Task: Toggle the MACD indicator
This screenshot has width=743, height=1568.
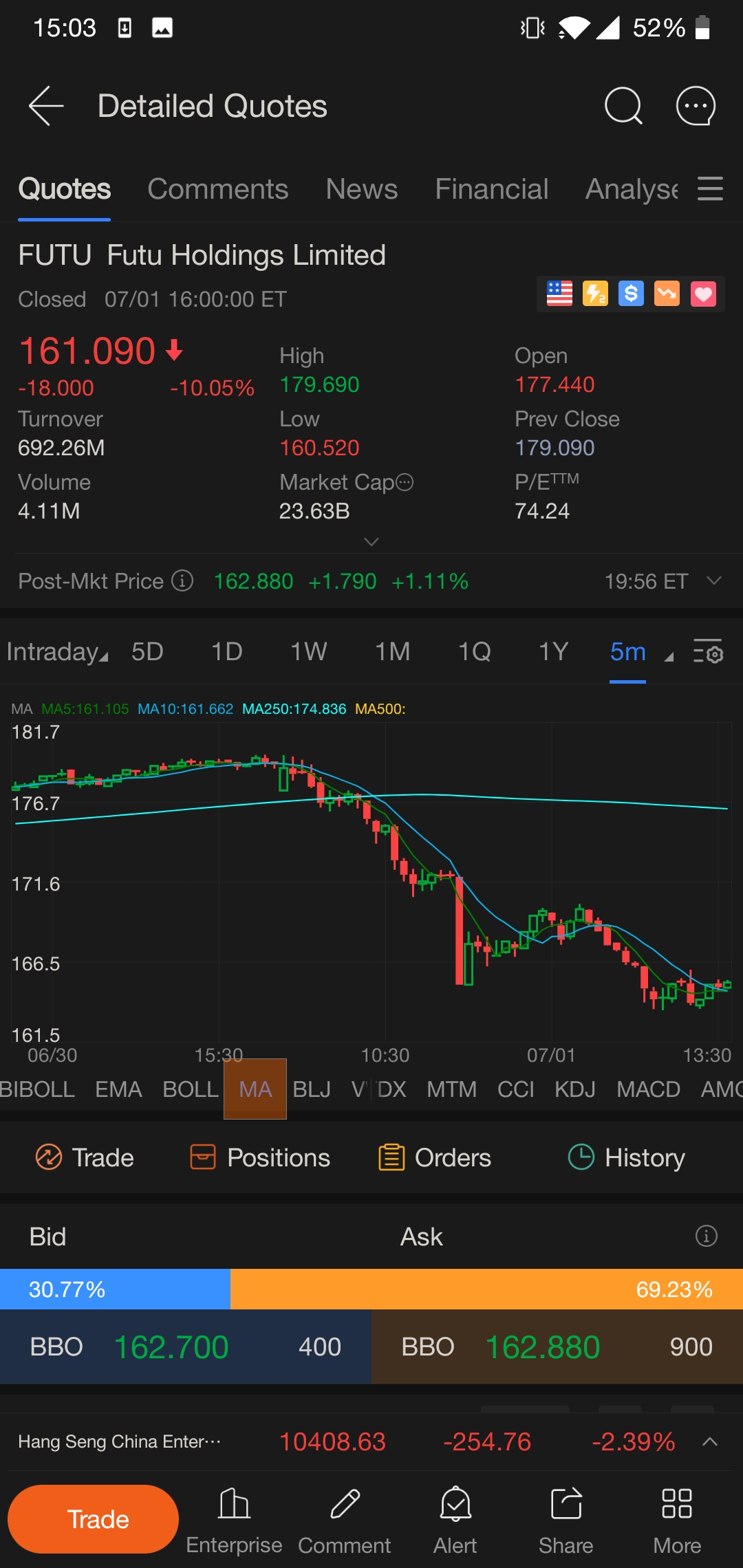Action: 649,1089
